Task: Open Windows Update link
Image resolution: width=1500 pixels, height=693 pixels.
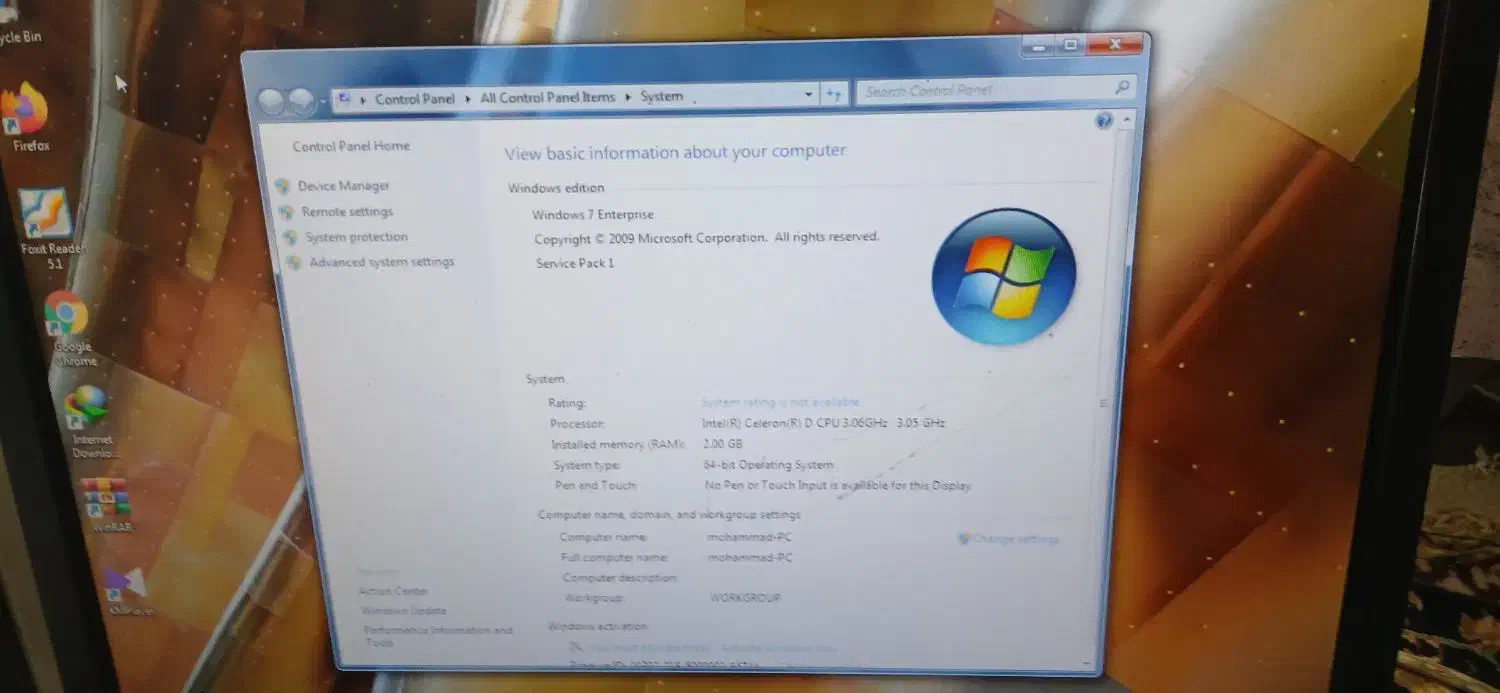Action: click(404, 610)
